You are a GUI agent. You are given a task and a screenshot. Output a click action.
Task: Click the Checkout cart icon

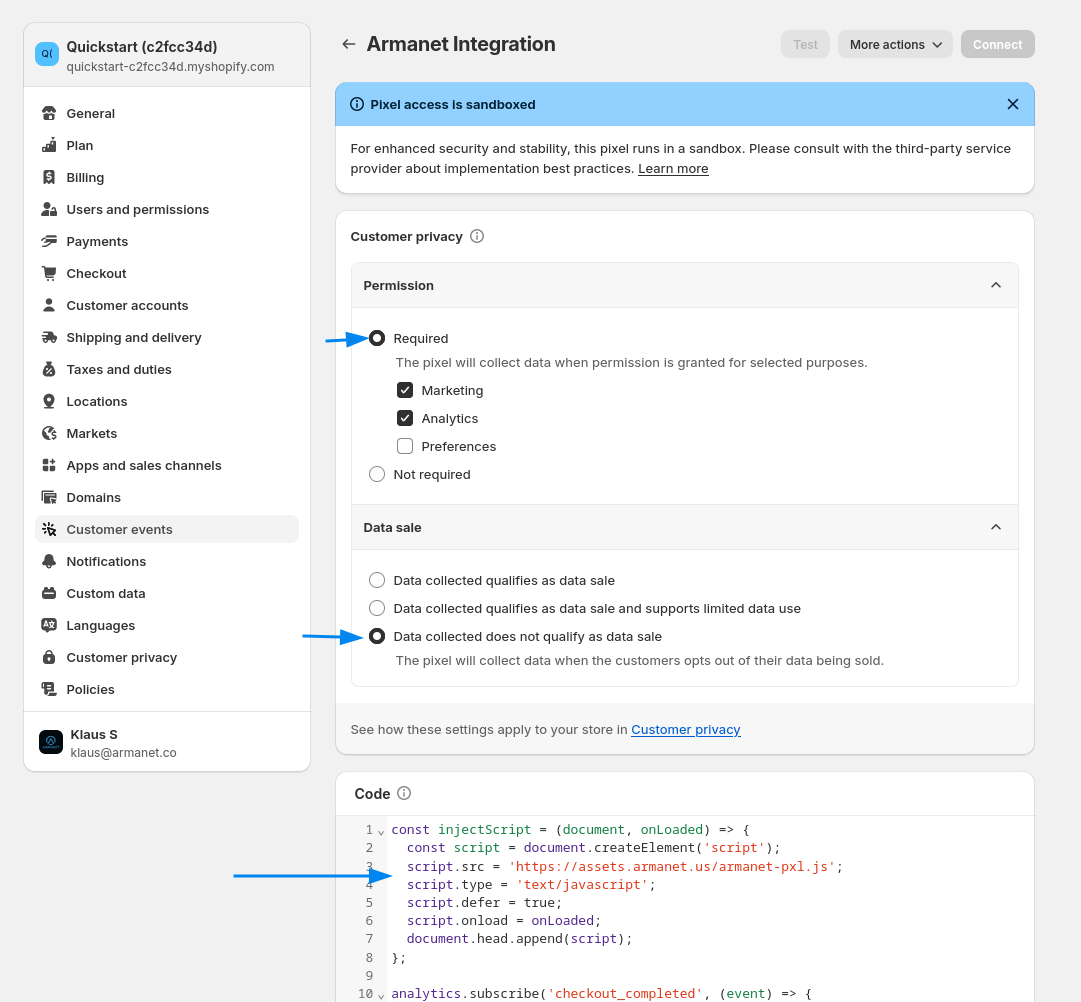click(x=49, y=273)
